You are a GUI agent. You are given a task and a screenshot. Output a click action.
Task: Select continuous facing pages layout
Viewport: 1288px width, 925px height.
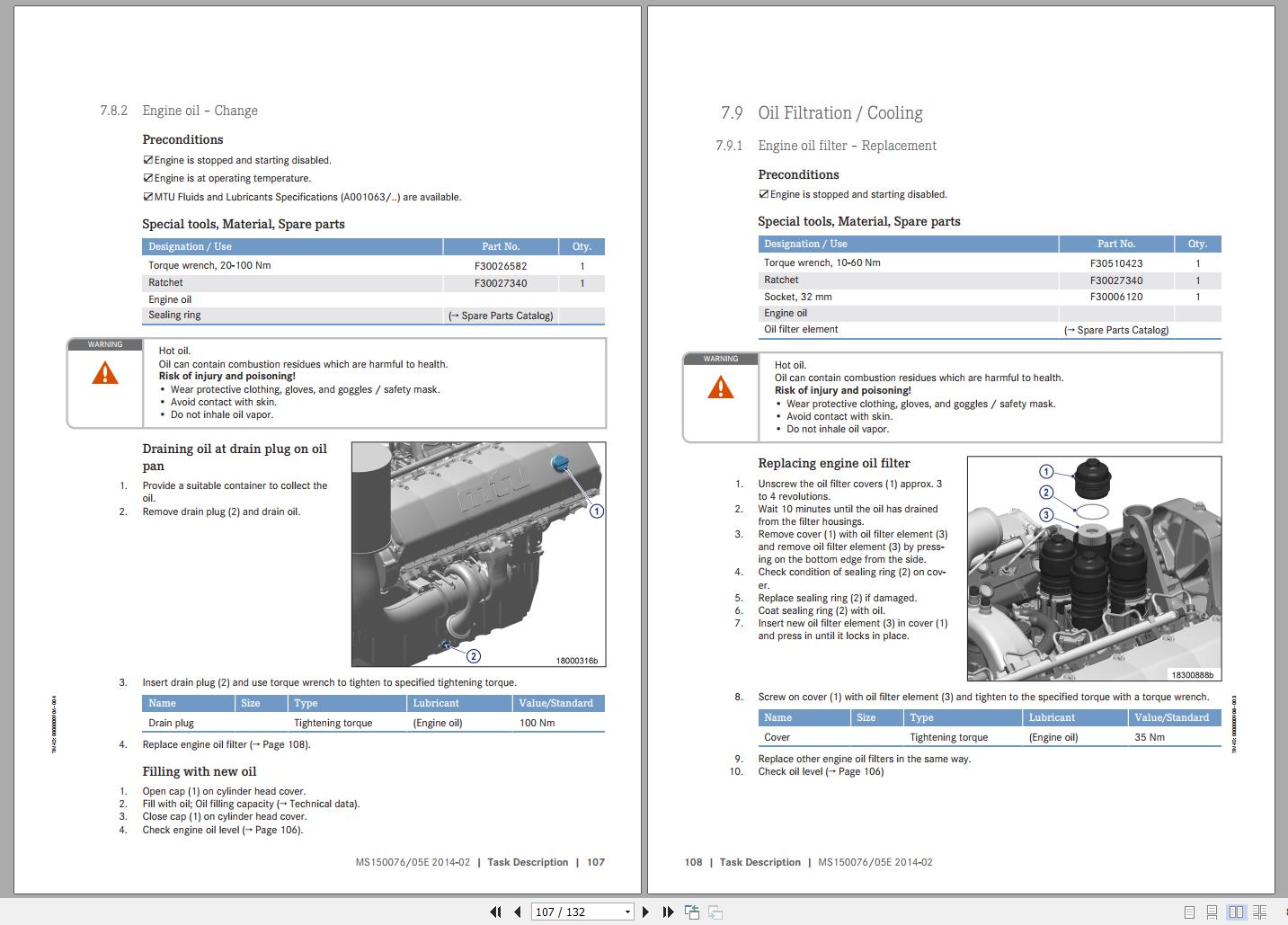tap(1260, 912)
